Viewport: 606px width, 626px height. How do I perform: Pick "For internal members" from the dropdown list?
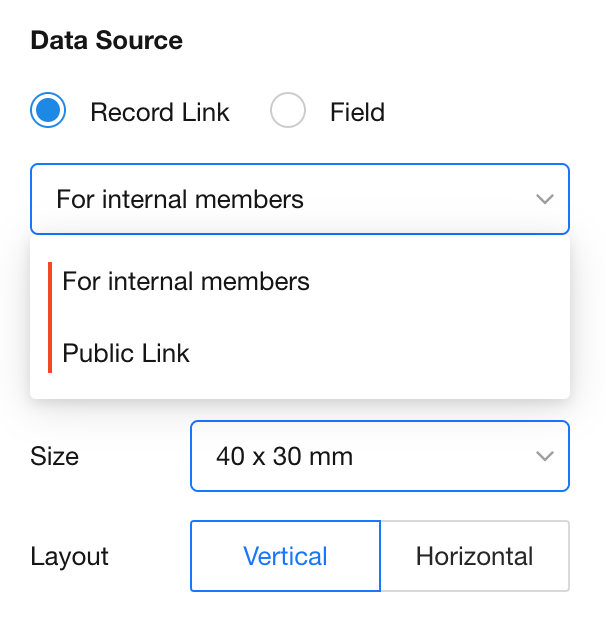point(186,281)
